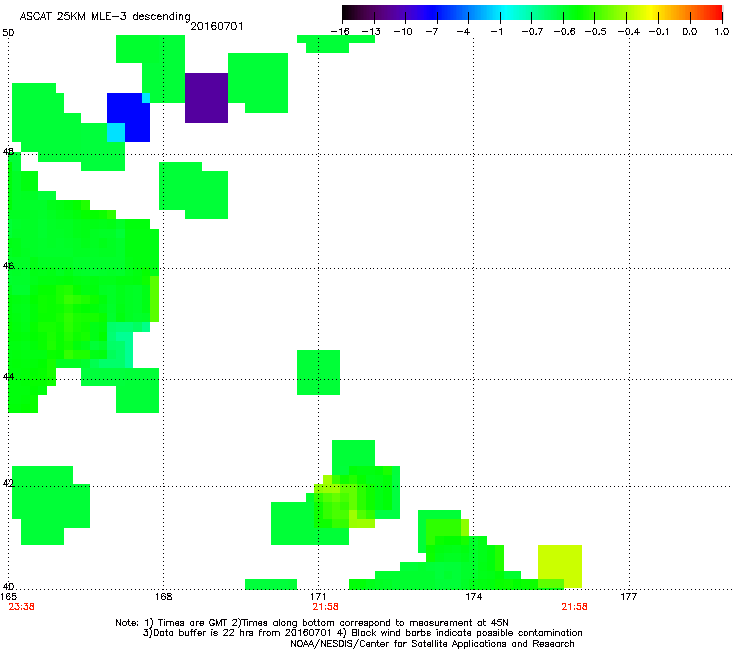This screenshot has width=740, height=650.
Task: Click the red time 21:58 under 171
Action: 325,607
